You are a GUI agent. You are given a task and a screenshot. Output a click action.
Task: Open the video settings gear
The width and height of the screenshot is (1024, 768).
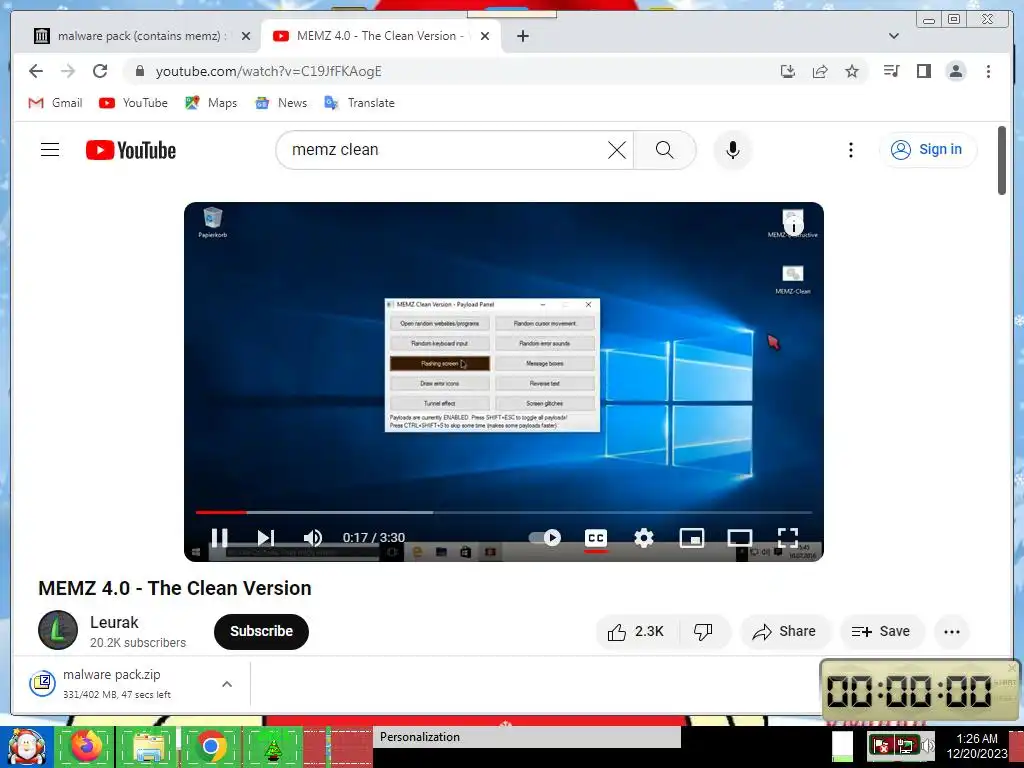643,537
